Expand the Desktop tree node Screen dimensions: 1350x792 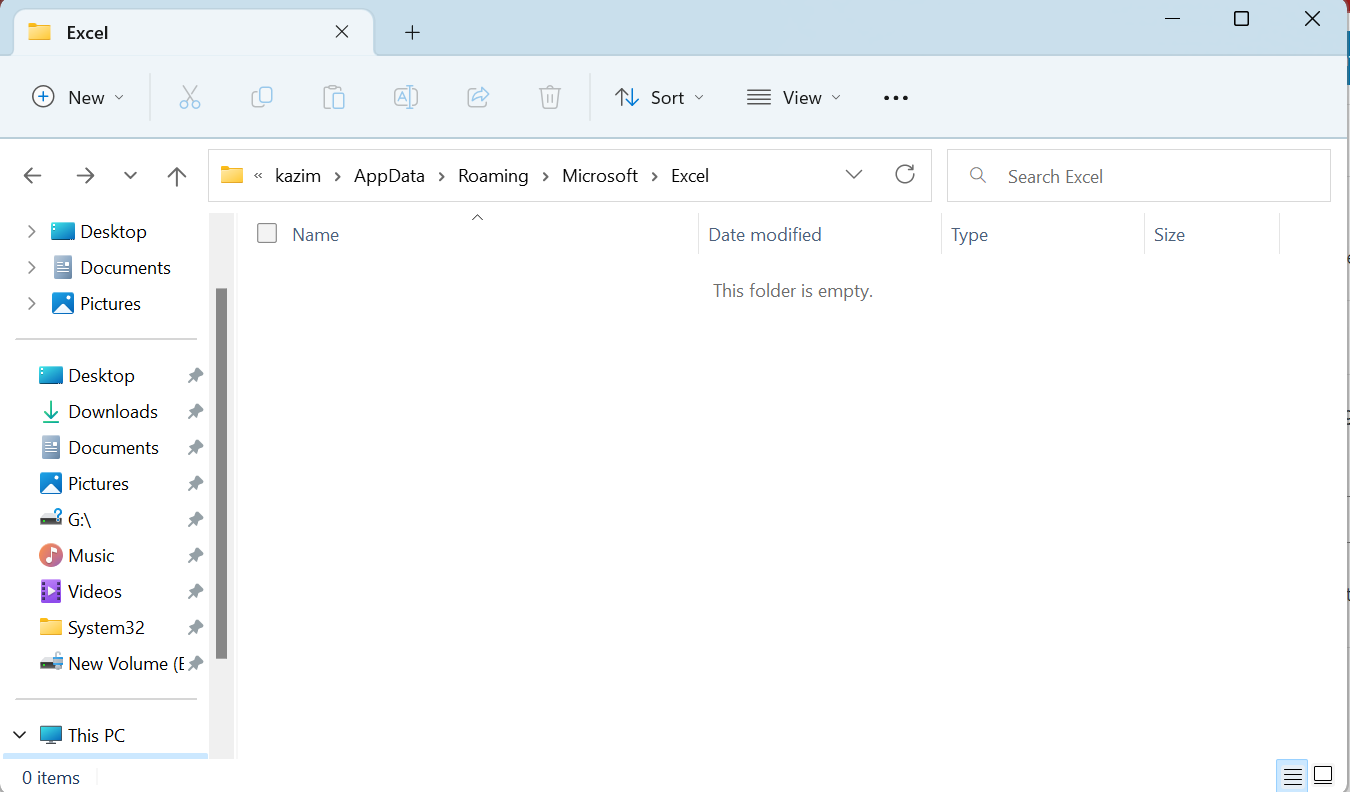click(31, 231)
